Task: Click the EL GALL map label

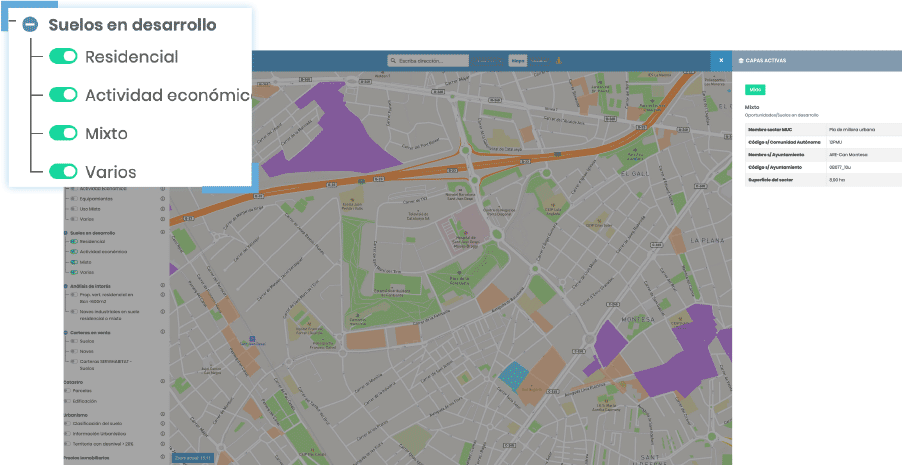Action: pyautogui.click(x=636, y=173)
